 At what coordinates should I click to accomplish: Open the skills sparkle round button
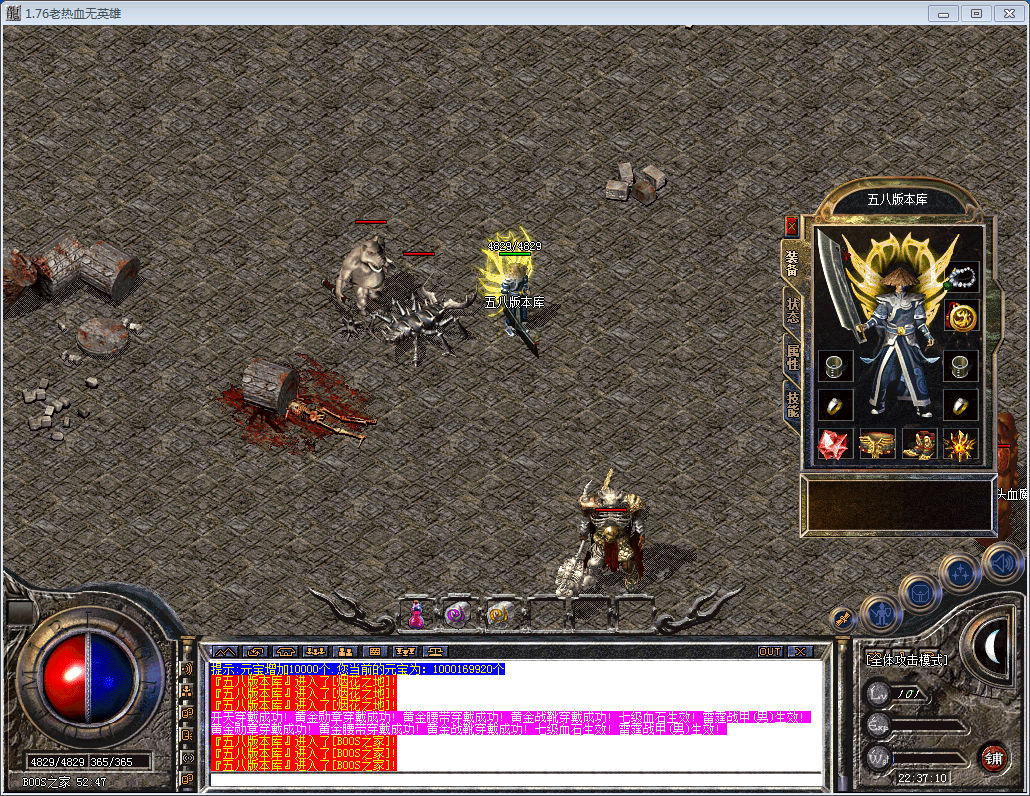click(x=959, y=573)
